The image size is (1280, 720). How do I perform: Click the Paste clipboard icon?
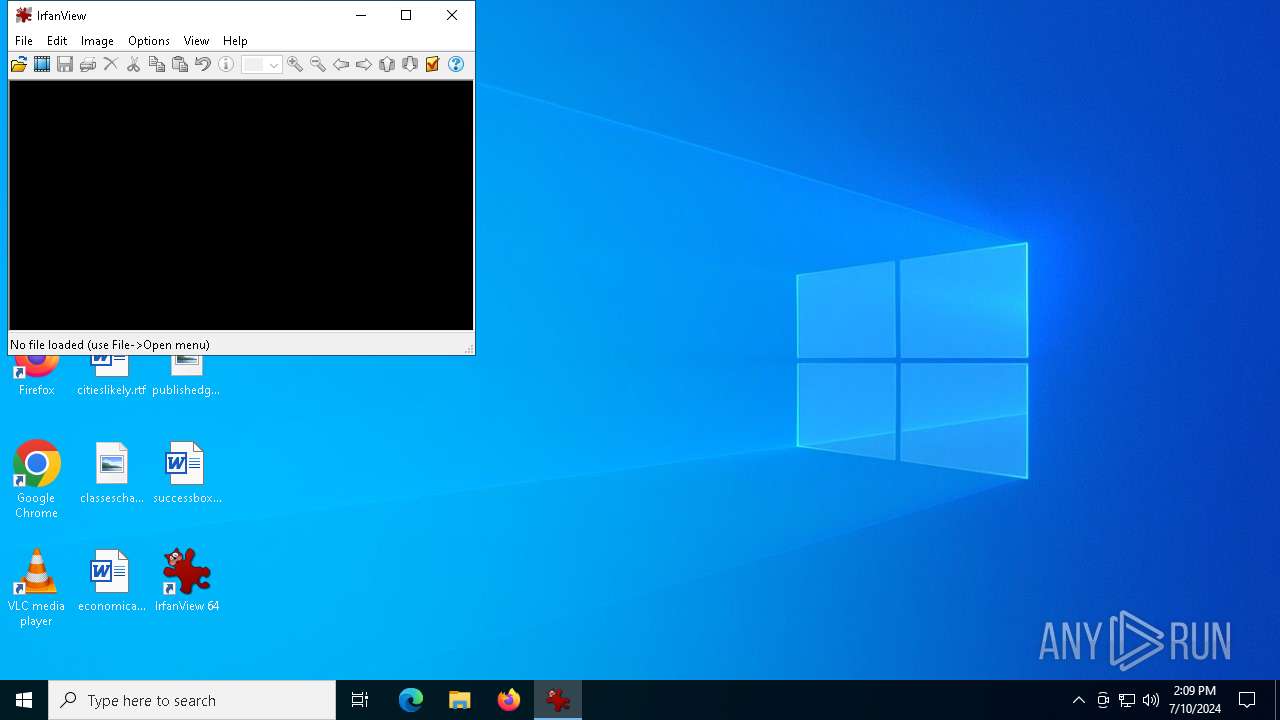tap(180, 64)
